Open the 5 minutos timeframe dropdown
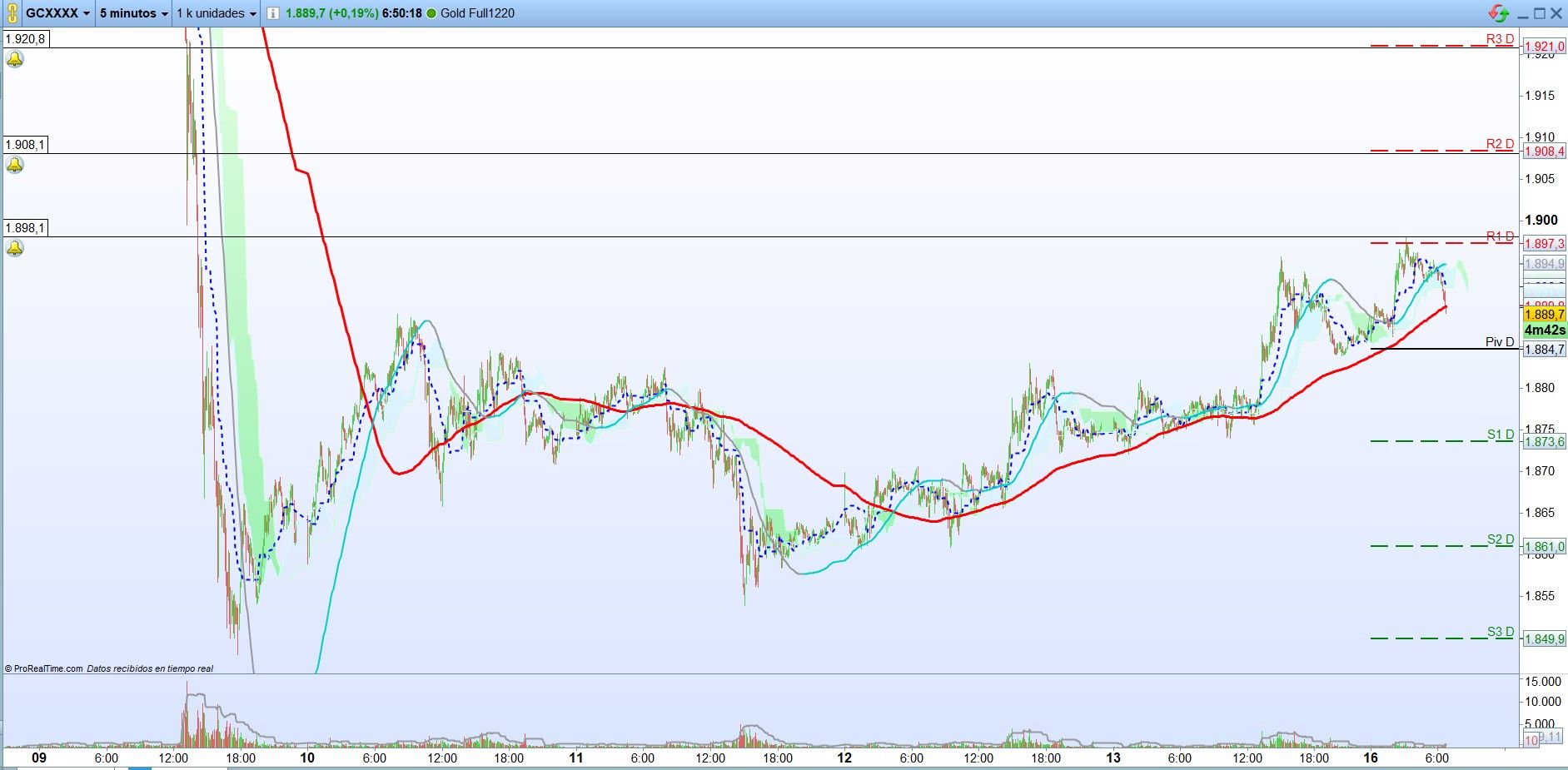This screenshot has width=1568, height=770. (133, 13)
